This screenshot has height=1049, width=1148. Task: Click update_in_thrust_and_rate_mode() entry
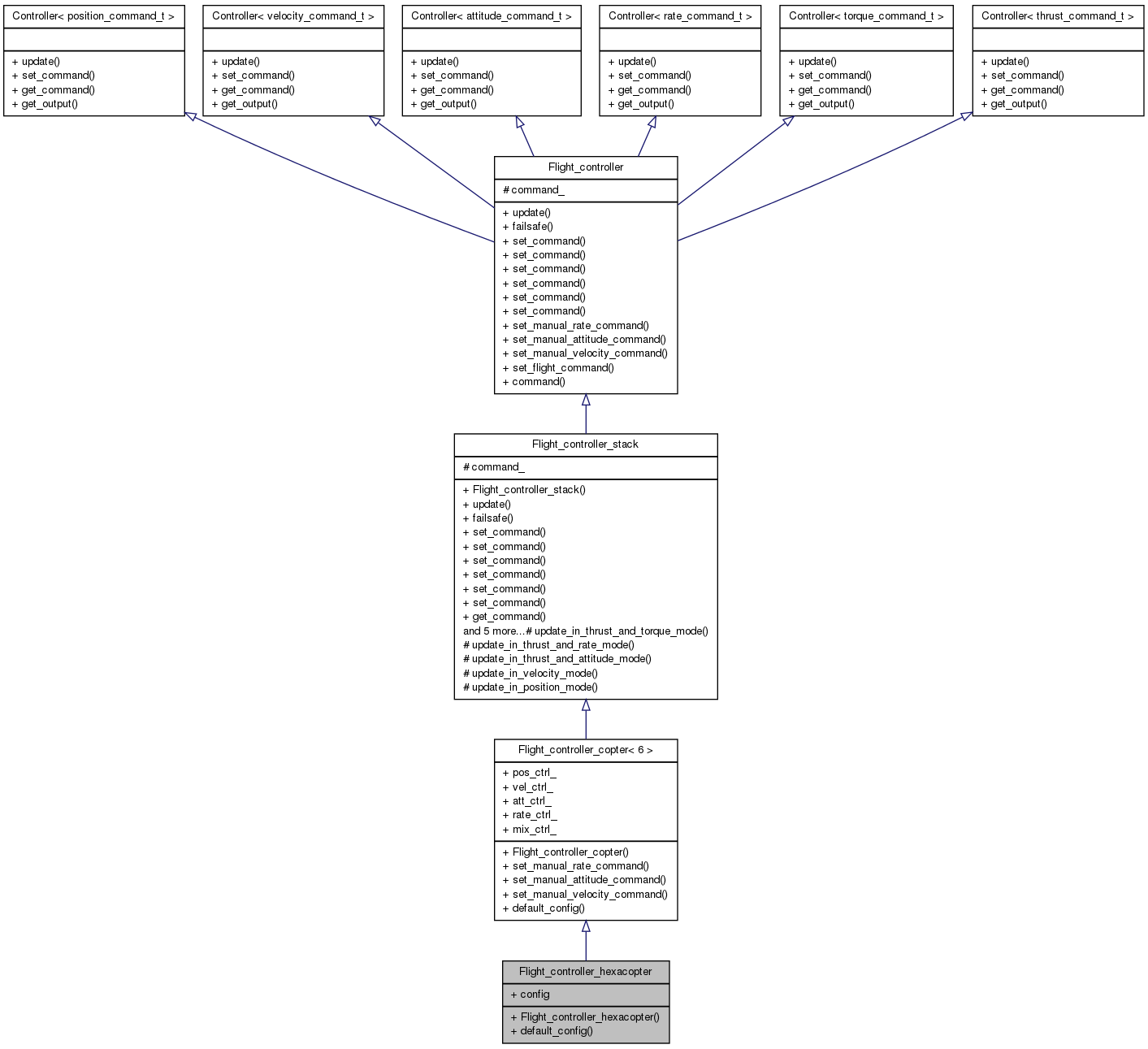pos(548,645)
